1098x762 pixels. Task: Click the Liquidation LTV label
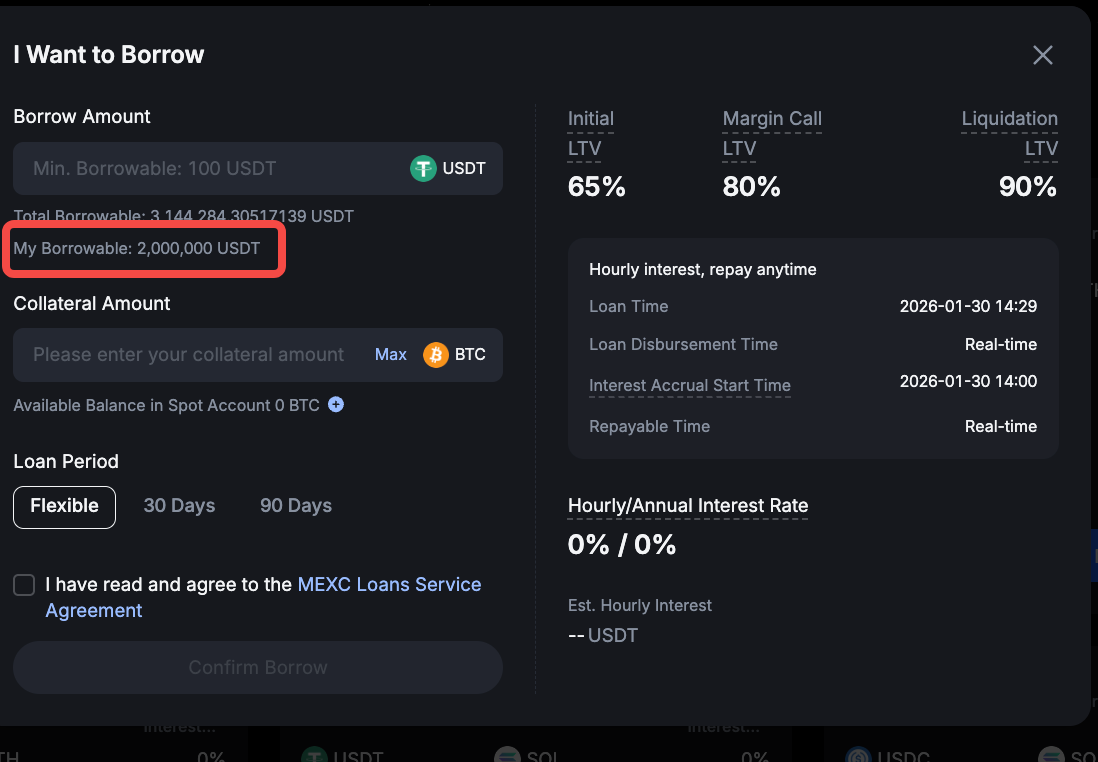1009,133
